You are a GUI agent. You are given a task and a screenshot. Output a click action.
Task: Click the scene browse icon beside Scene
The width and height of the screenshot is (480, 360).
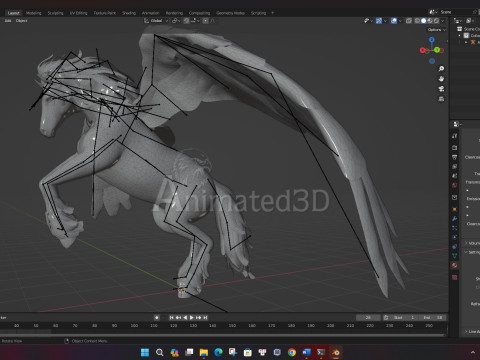pyautogui.click(x=433, y=12)
